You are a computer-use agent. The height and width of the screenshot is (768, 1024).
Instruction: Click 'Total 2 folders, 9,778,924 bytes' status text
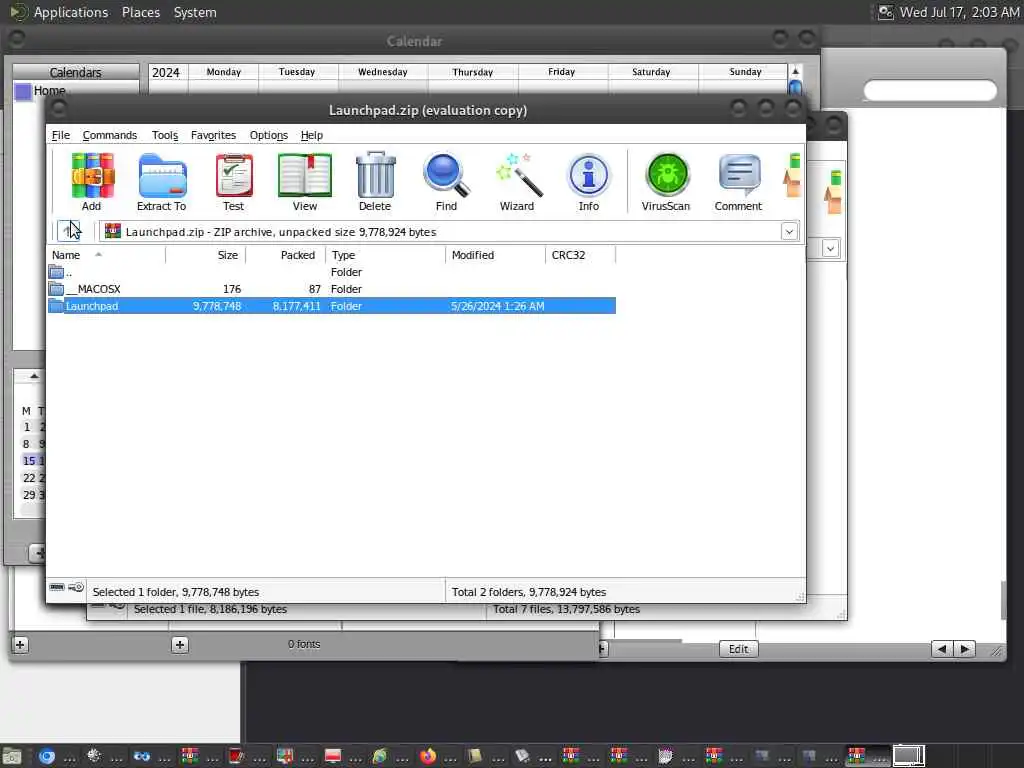point(529,592)
